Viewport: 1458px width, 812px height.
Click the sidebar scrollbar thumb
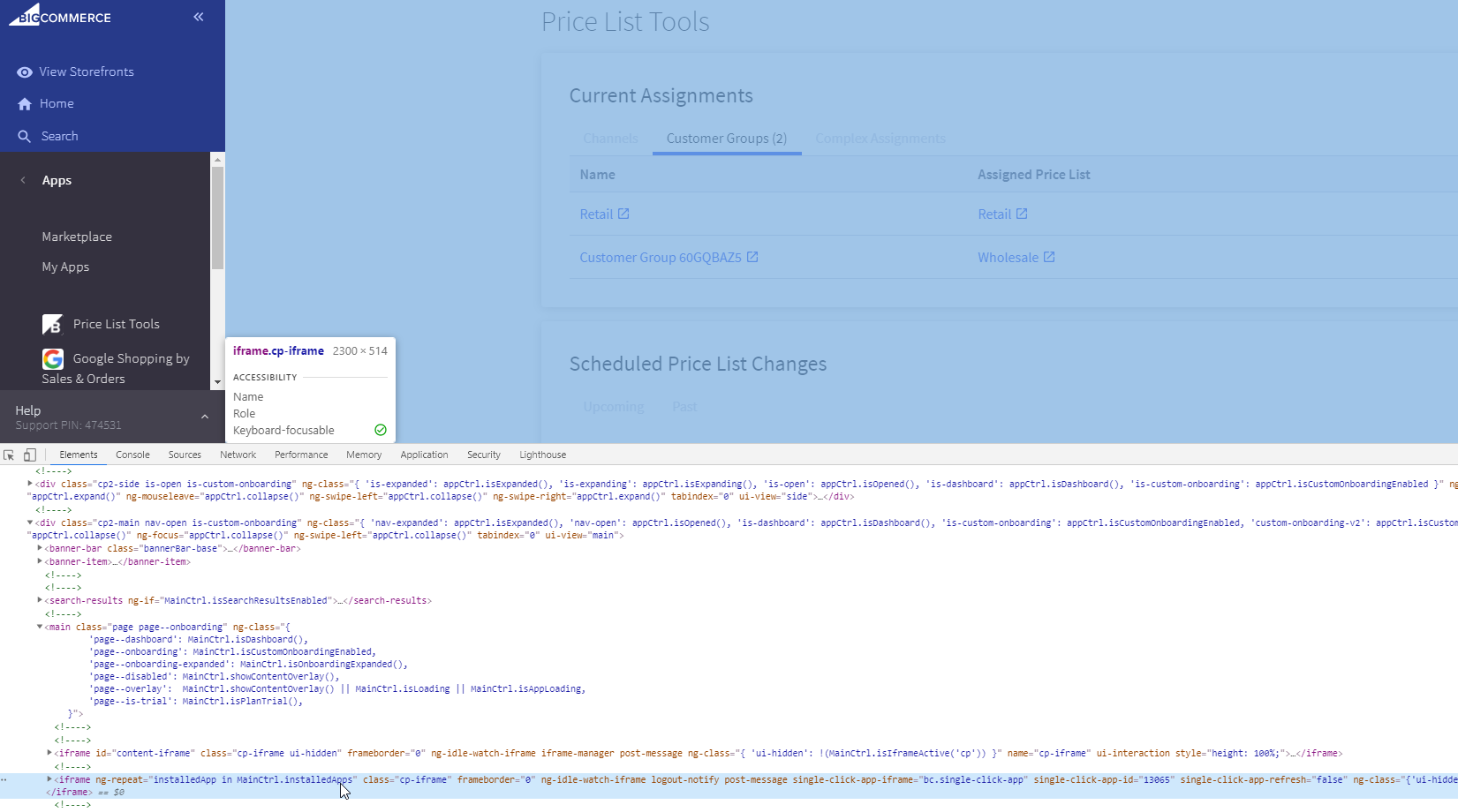coord(217,218)
